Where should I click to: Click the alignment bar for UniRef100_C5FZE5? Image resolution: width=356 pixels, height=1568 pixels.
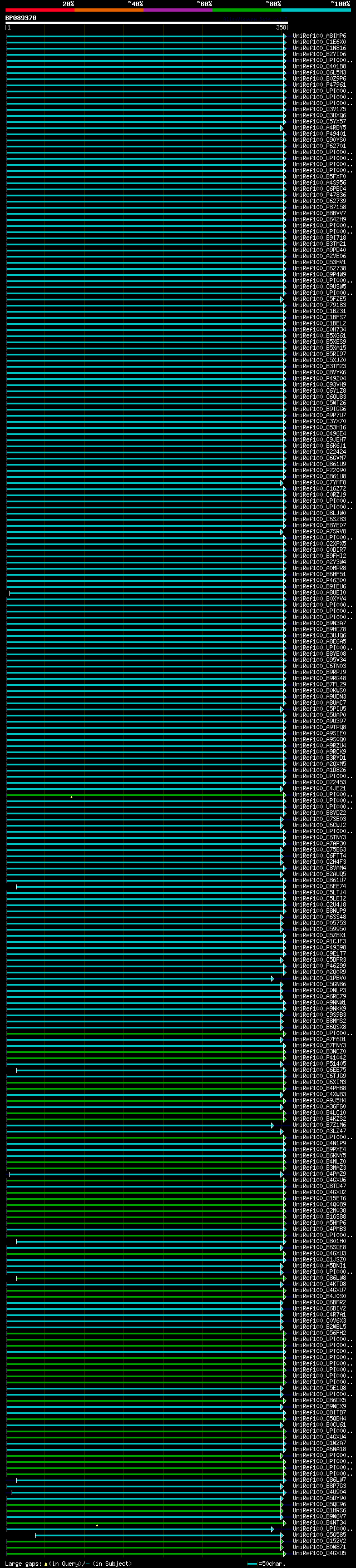145,299
